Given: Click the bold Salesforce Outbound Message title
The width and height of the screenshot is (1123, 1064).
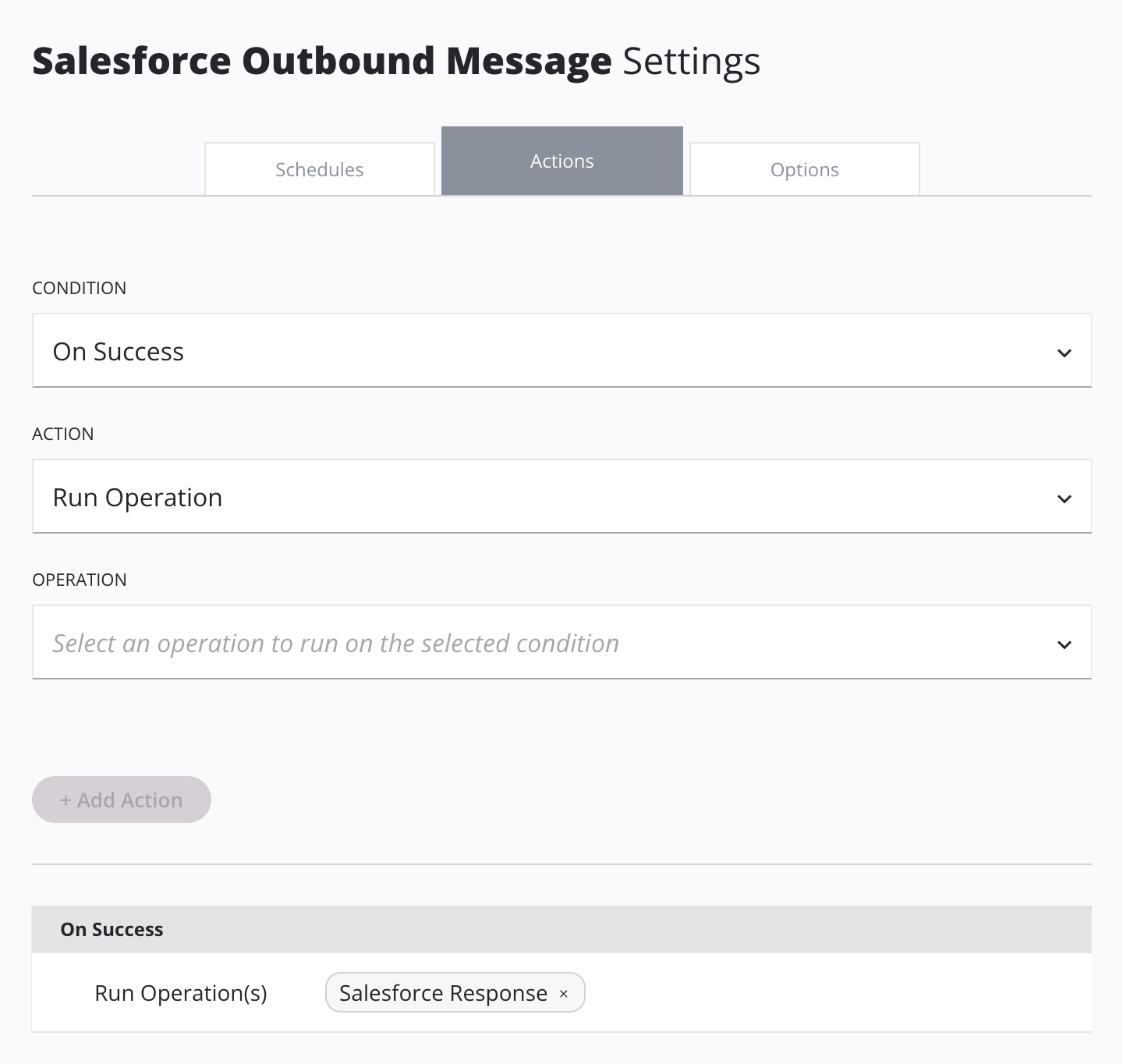Looking at the screenshot, I should coord(321,61).
